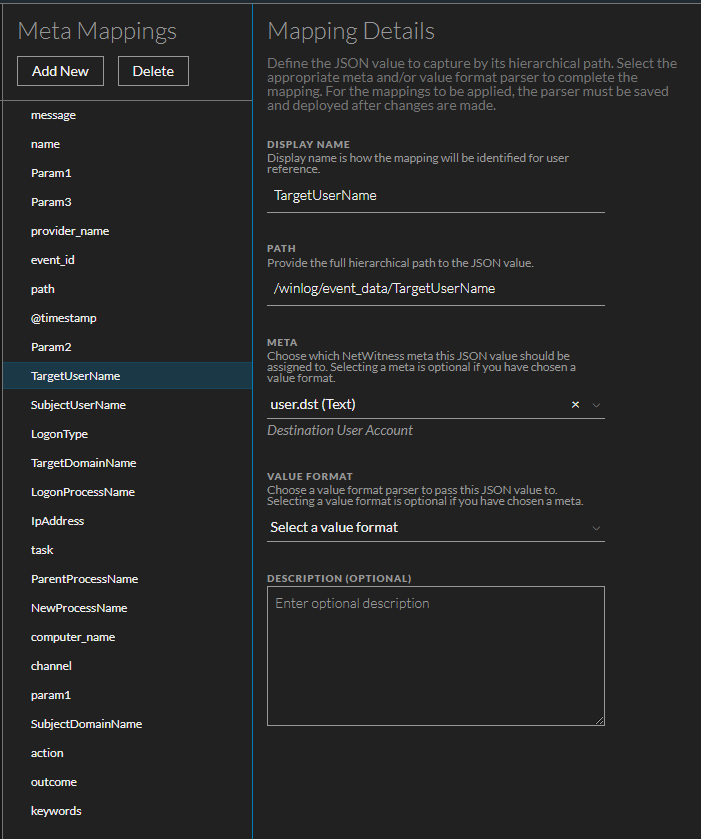Pick the IpAddress mapping
Screen dimensions: 701x839
[57, 521]
